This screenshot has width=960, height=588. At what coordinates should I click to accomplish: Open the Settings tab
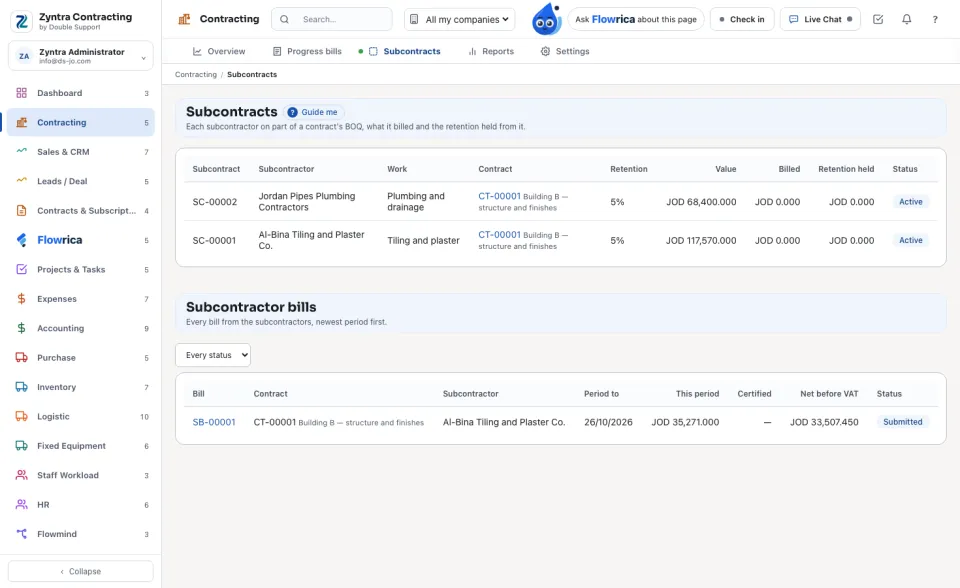click(x=564, y=51)
